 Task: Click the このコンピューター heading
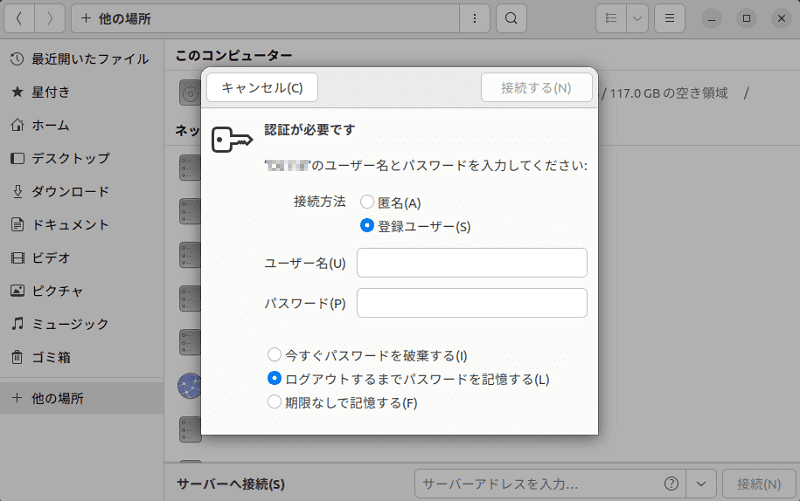(234, 55)
